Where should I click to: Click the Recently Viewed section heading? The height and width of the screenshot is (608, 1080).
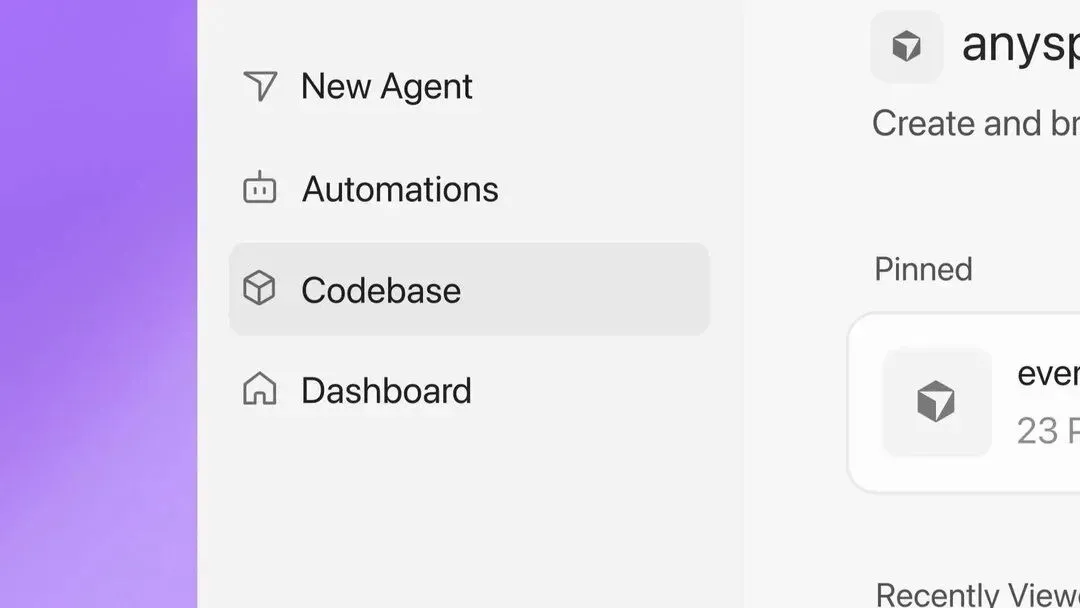(978, 594)
